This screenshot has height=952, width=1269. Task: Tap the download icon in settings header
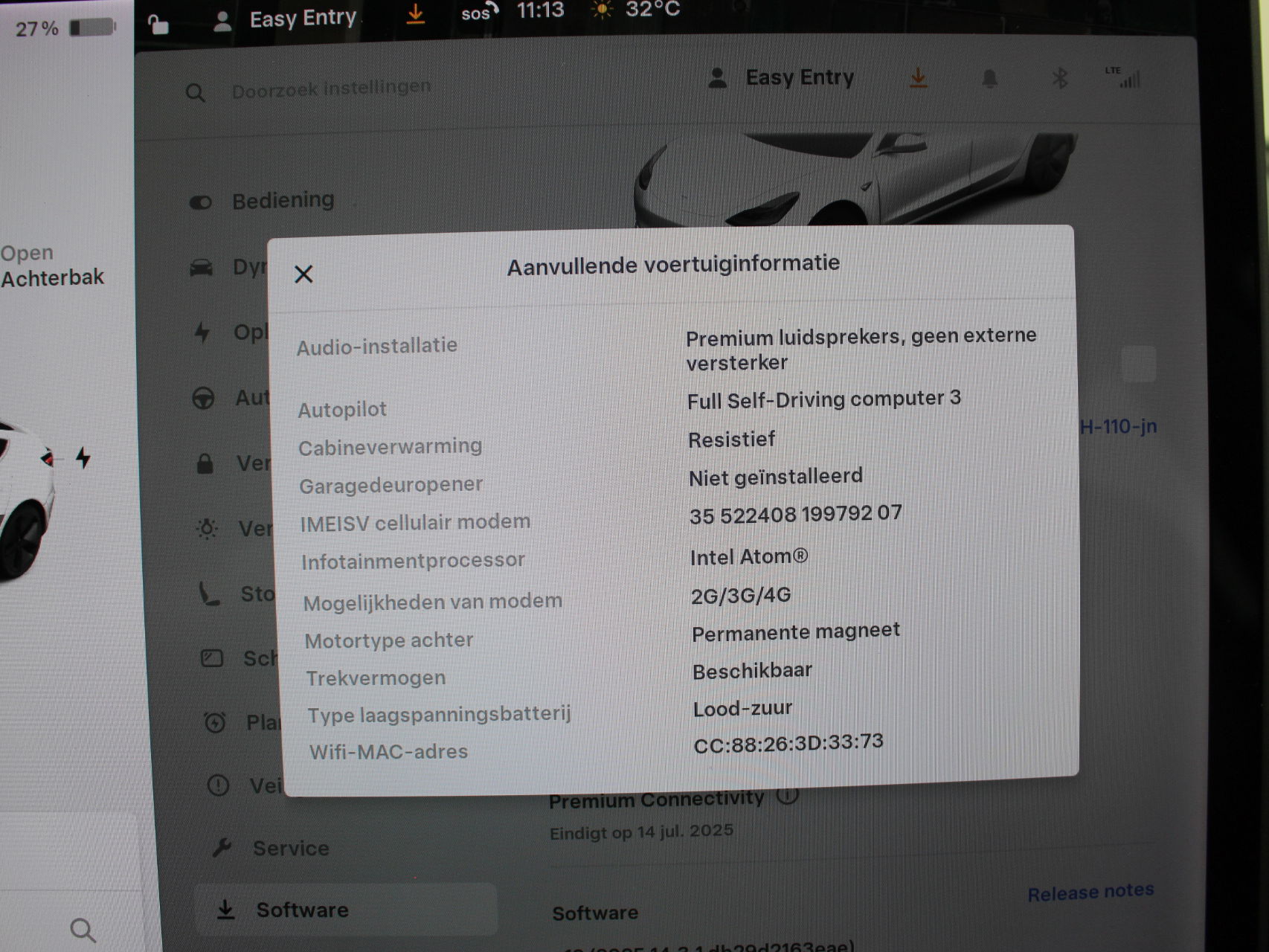point(919,77)
